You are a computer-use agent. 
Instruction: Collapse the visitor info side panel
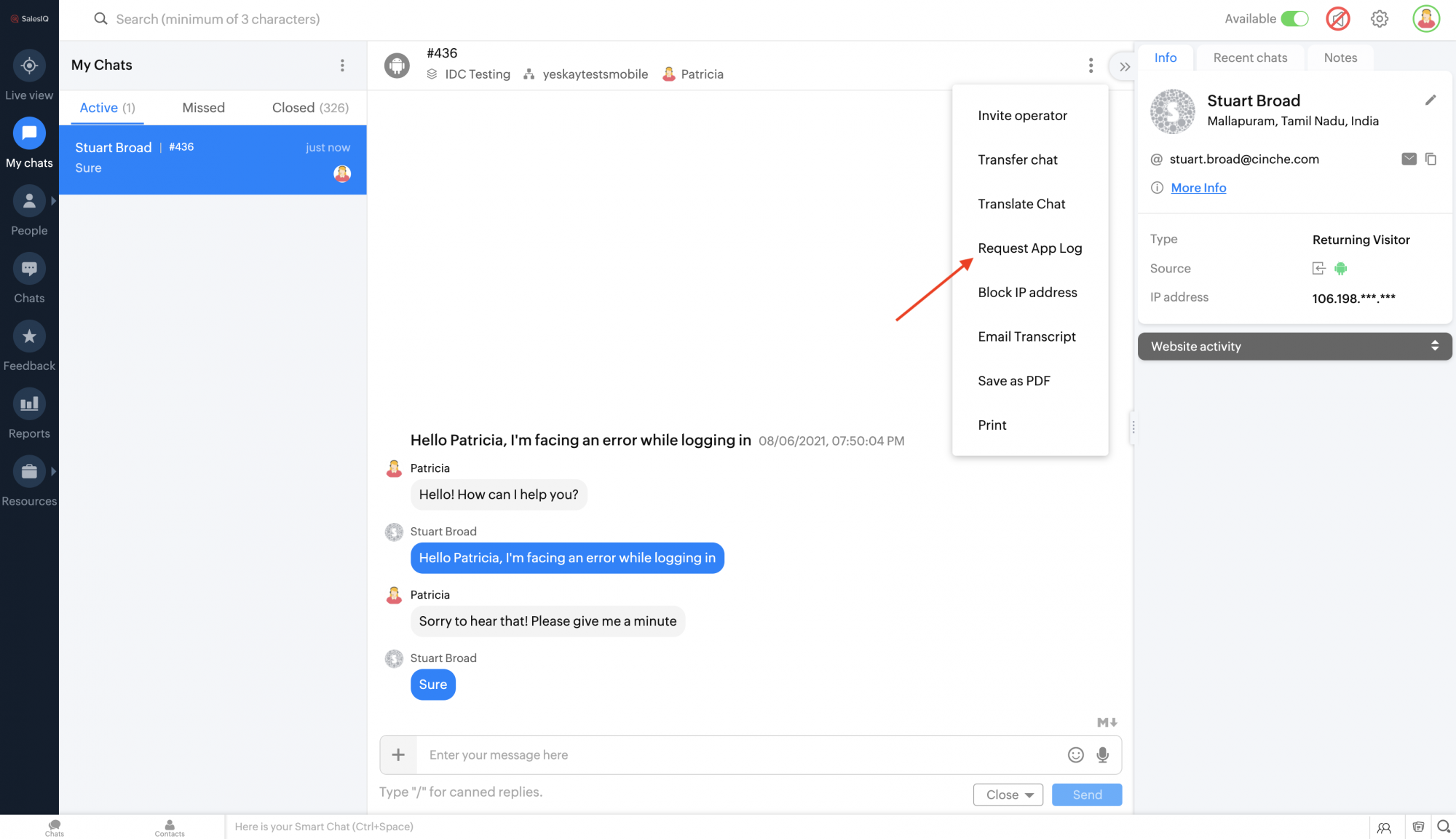(1125, 67)
